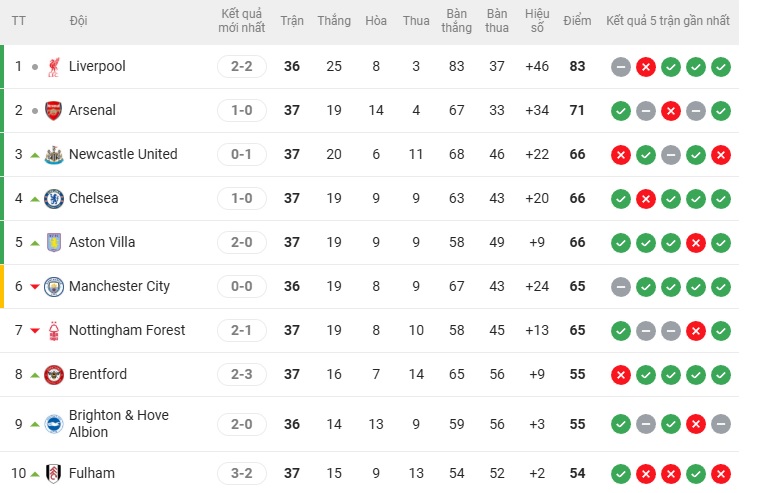Screen dimensions: 758x493
Task: Click the Aston Villa crest icon
Action: 54,243
